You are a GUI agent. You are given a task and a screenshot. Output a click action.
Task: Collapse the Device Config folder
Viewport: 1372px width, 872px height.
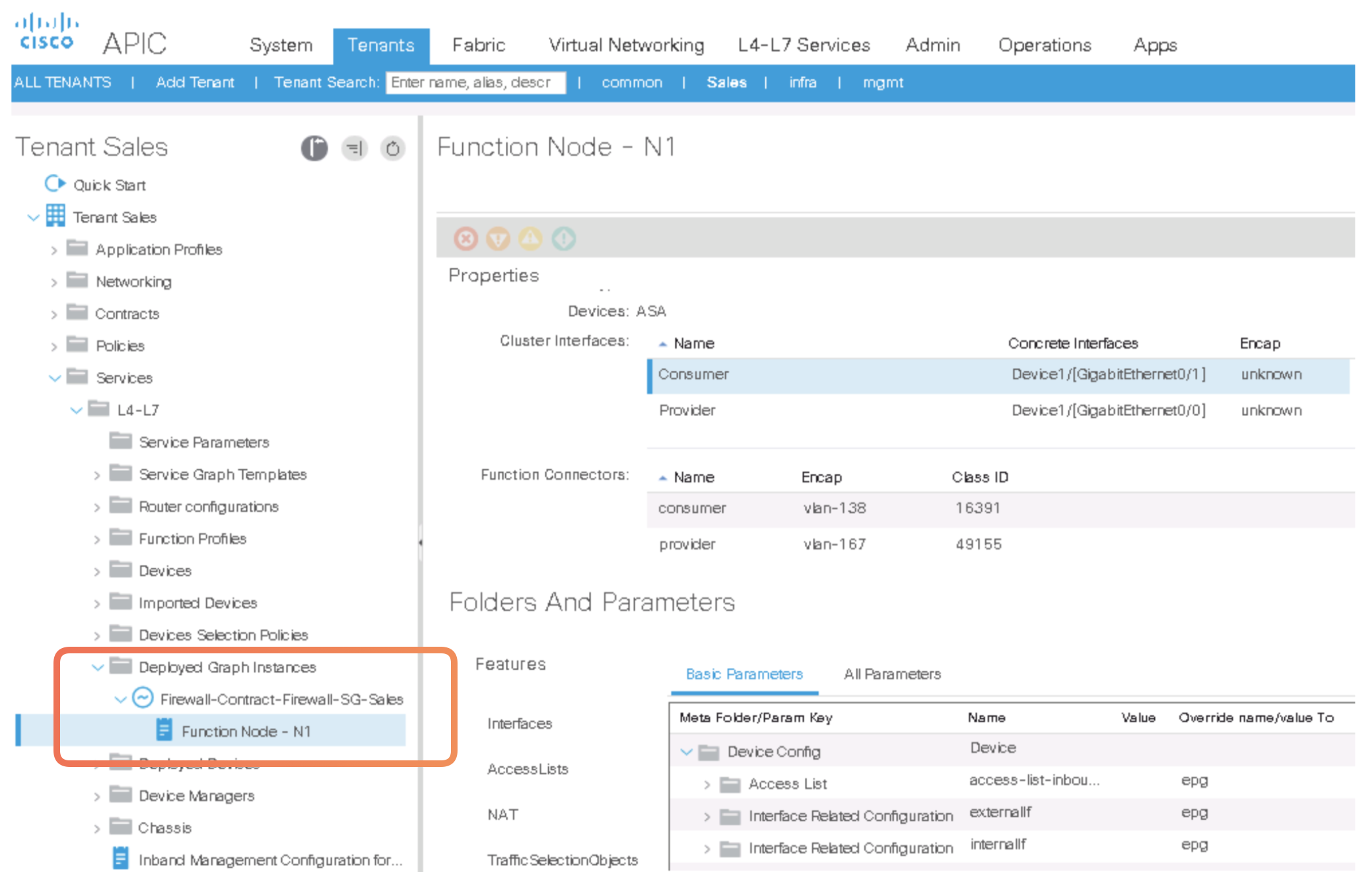tap(686, 752)
